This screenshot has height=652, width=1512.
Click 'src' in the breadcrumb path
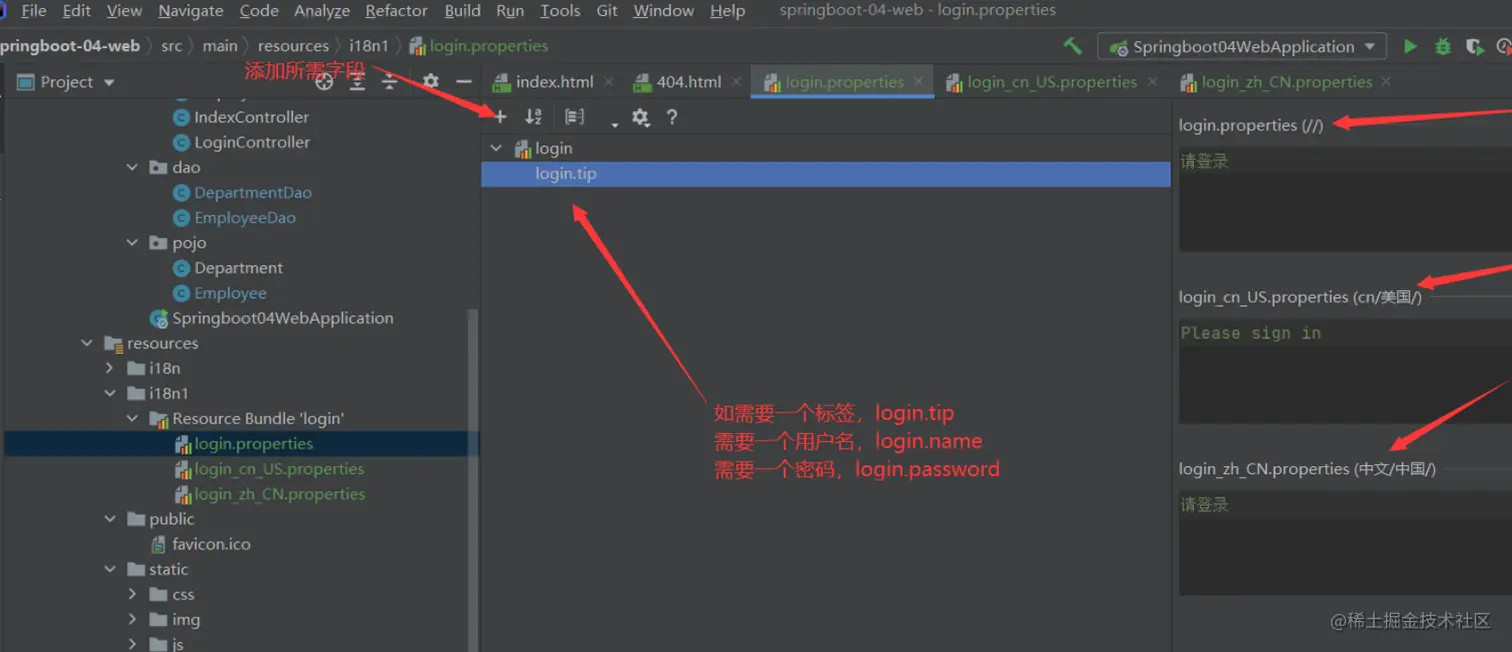(x=172, y=46)
